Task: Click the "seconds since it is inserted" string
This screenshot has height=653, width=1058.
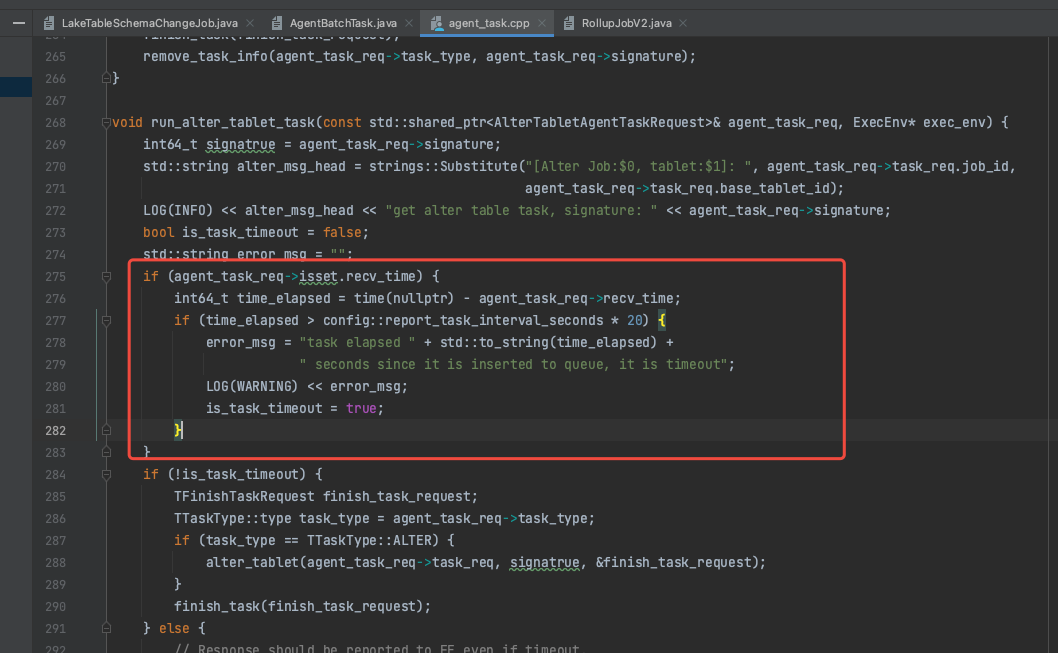Action: [x=513, y=365]
